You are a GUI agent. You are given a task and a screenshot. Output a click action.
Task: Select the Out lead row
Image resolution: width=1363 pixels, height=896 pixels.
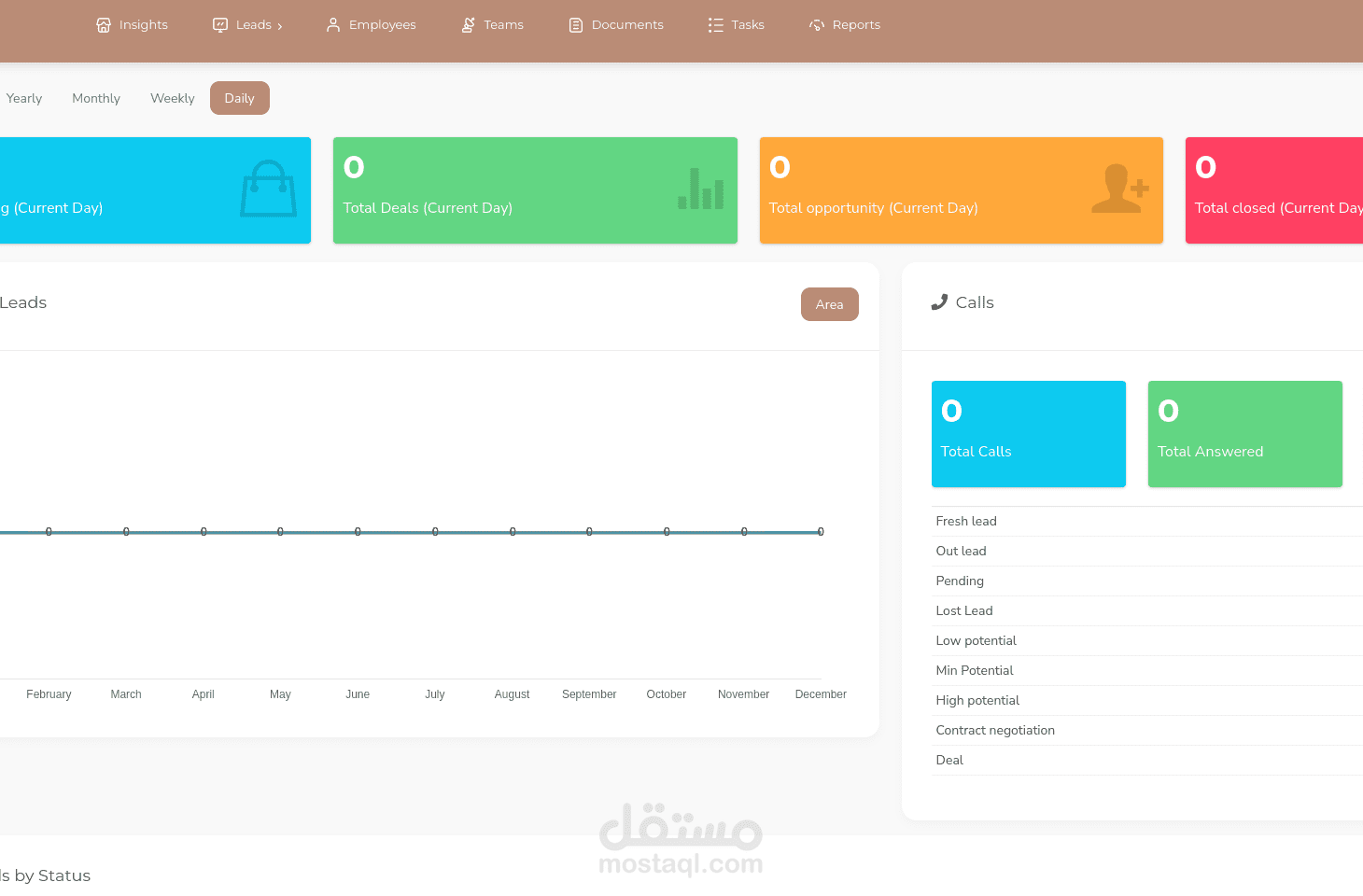(x=1147, y=552)
